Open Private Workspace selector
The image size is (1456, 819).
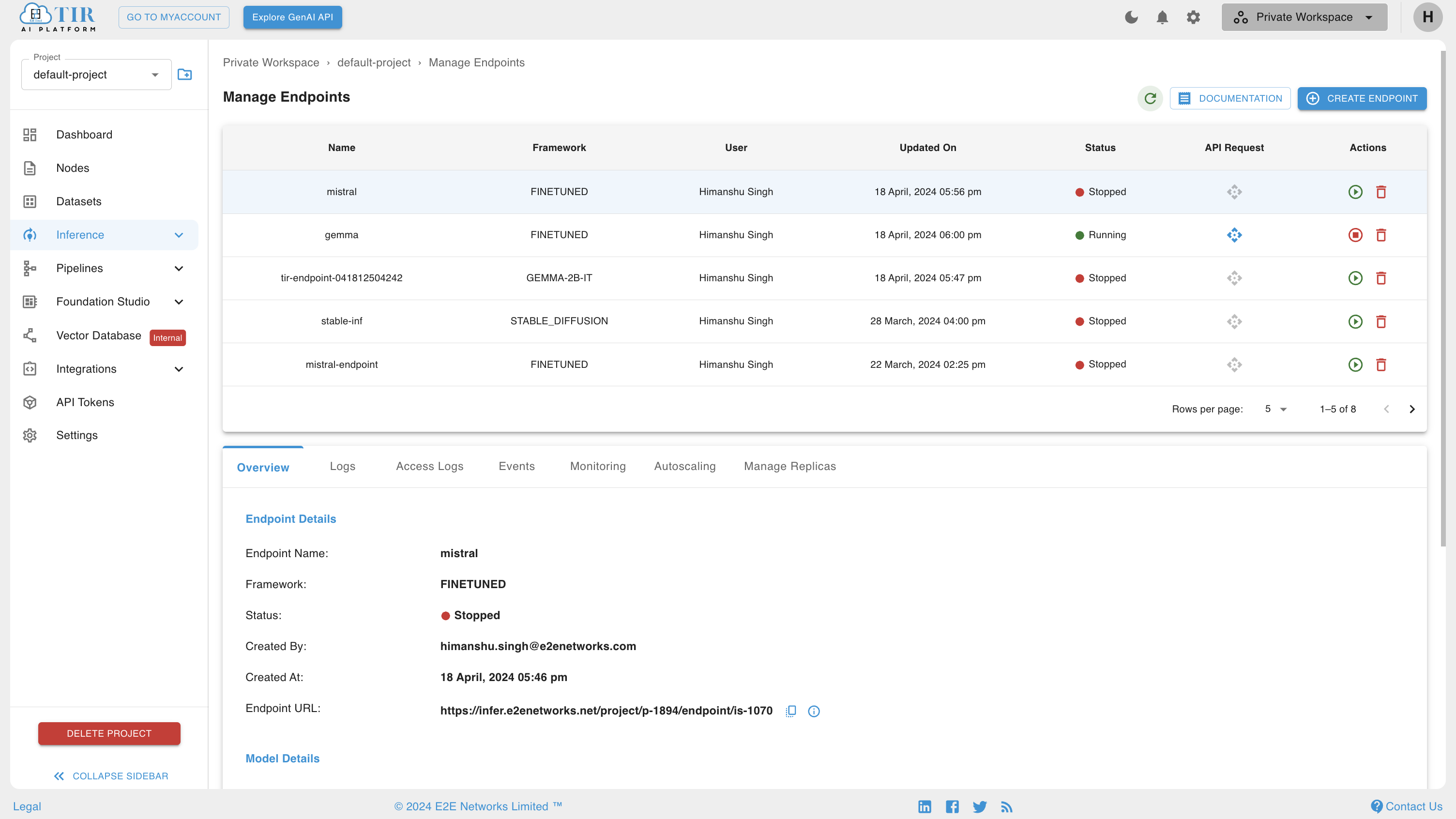1304,17
